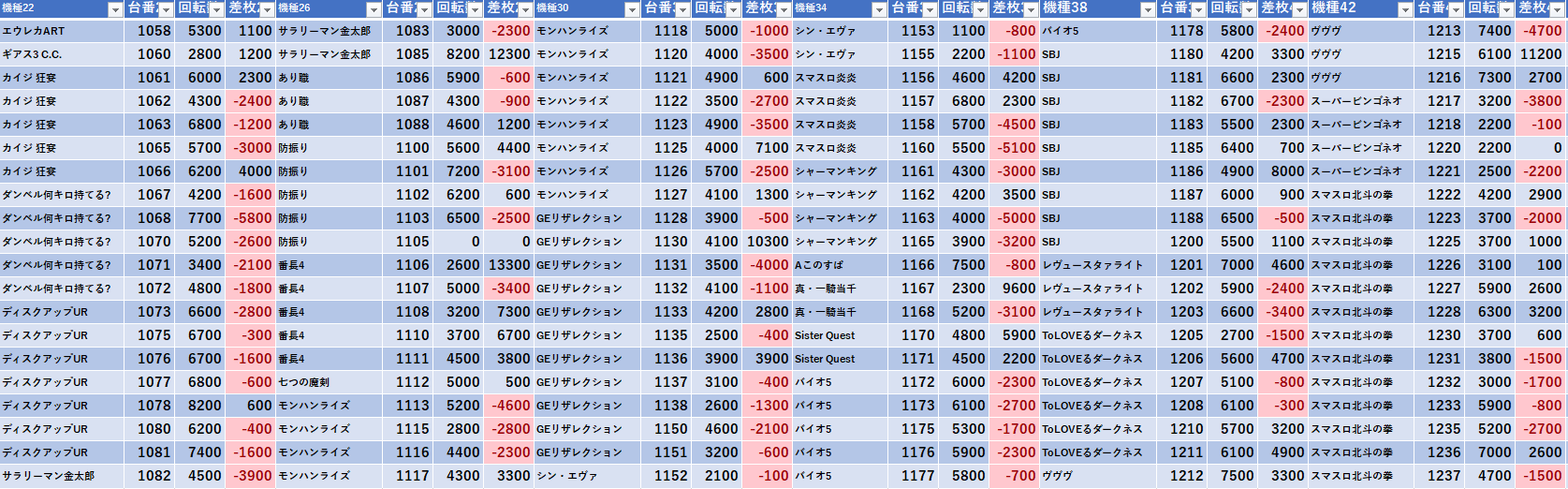Open 回転 filter in the 機種22 group
The width and height of the screenshot is (1568, 489).
[216, 9]
